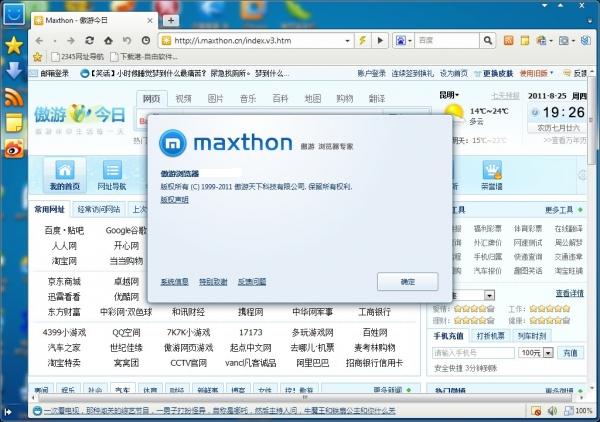Screen dimensions: 600x422
Task: Expand the sidebar toggle at bottom left
Action: (8, 412)
